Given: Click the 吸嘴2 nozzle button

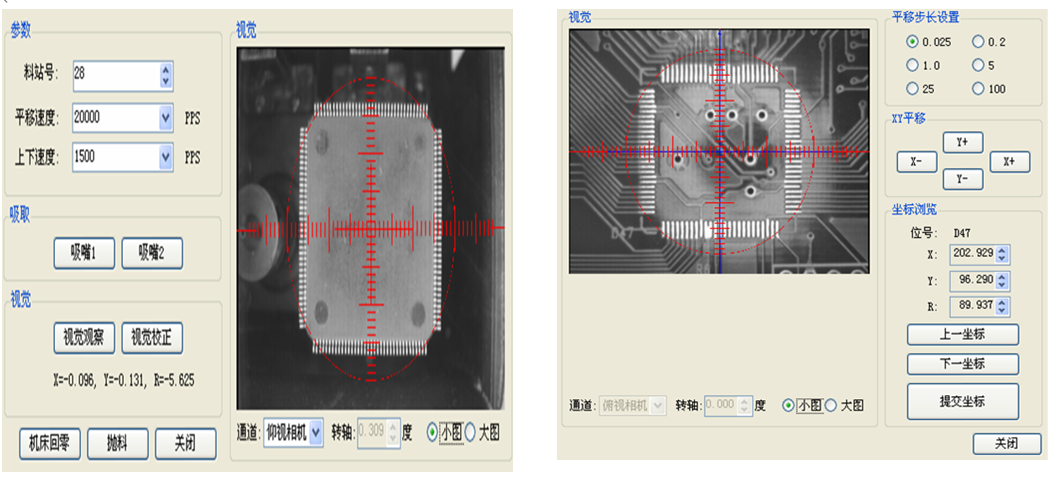Looking at the screenshot, I should pyautogui.click(x=152, y=253).
